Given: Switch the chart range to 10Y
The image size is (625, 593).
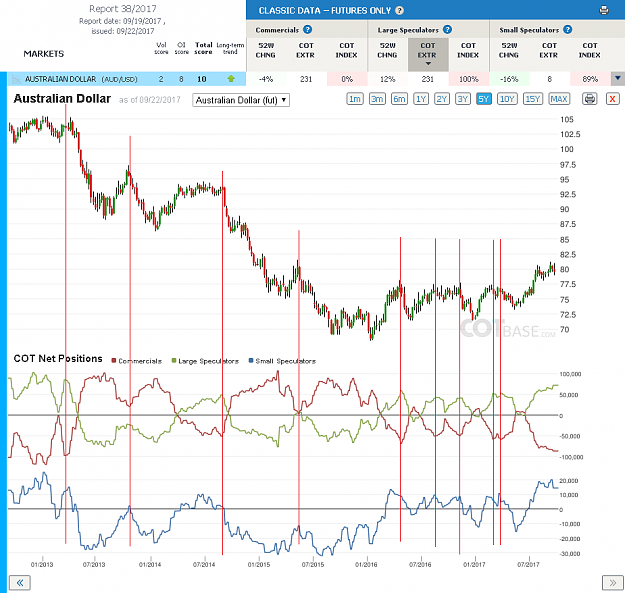Looking at the screenshot, I should [x=507, y=99].
